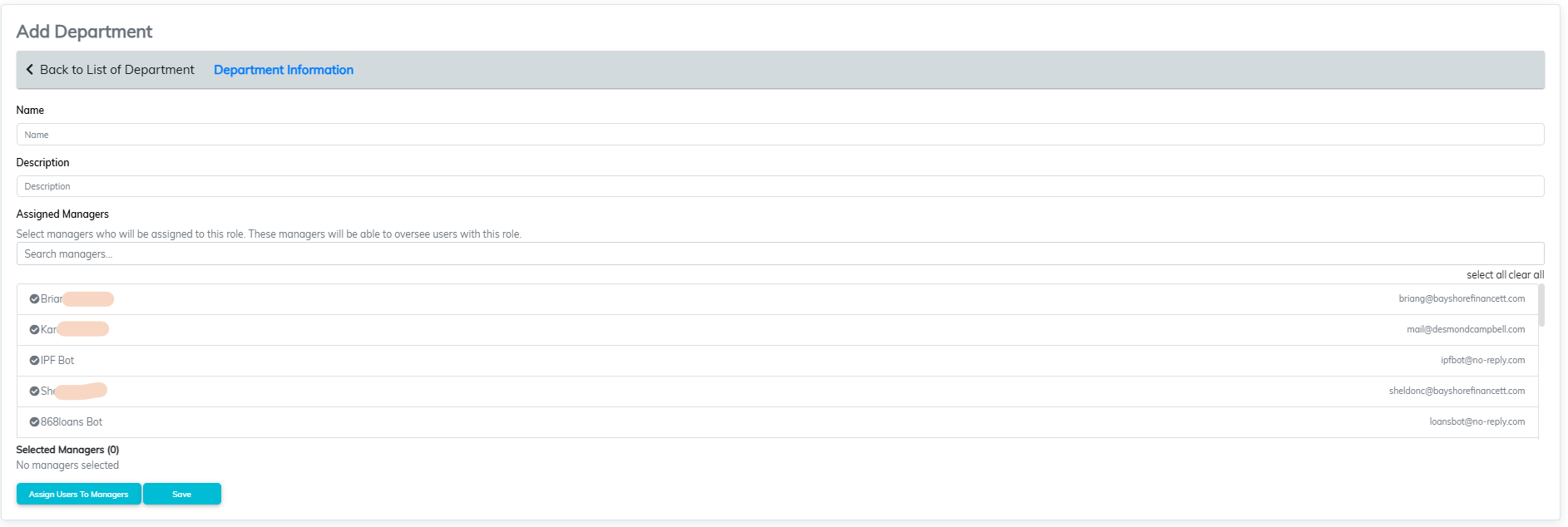
Task: Click the ipfbot@no-reply.com email address
Action: coord(1482,361)
